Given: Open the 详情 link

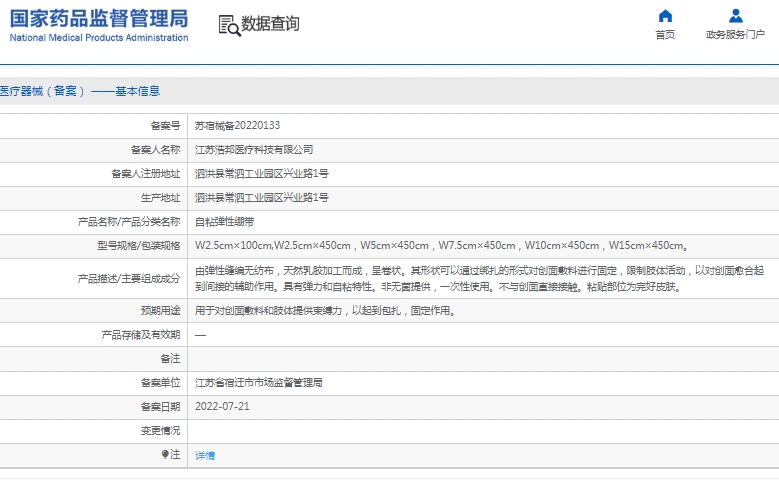Looking at the screenshot, I should [205, 455].
